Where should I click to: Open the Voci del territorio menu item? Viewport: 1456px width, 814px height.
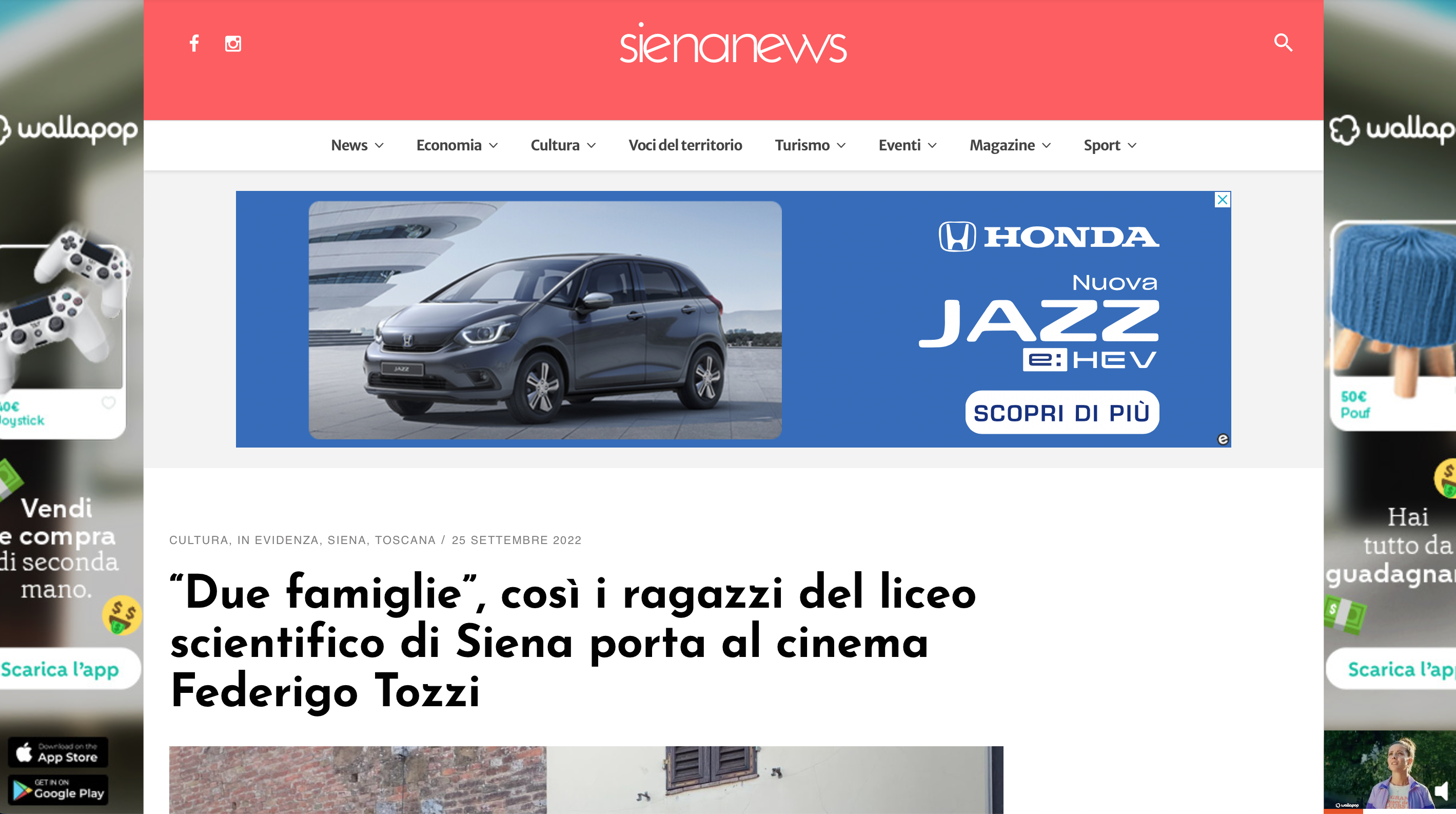click(x=685, y=145)
